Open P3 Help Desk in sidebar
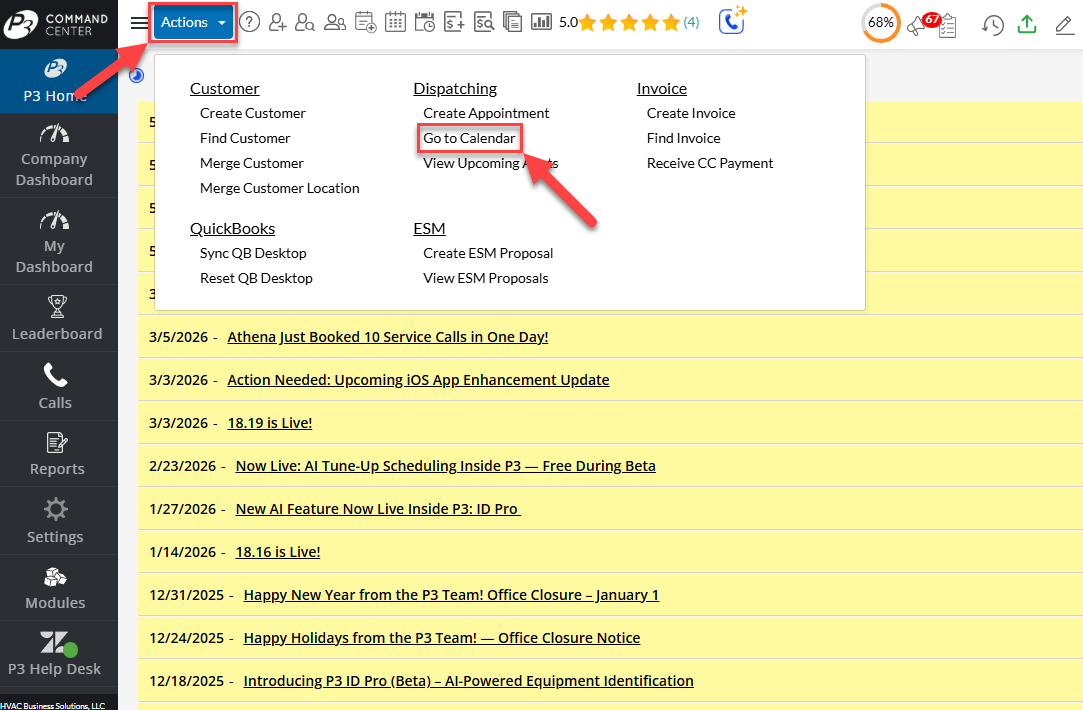The height and width of the screenshot is (710, 1083). [x=59, y=653]
